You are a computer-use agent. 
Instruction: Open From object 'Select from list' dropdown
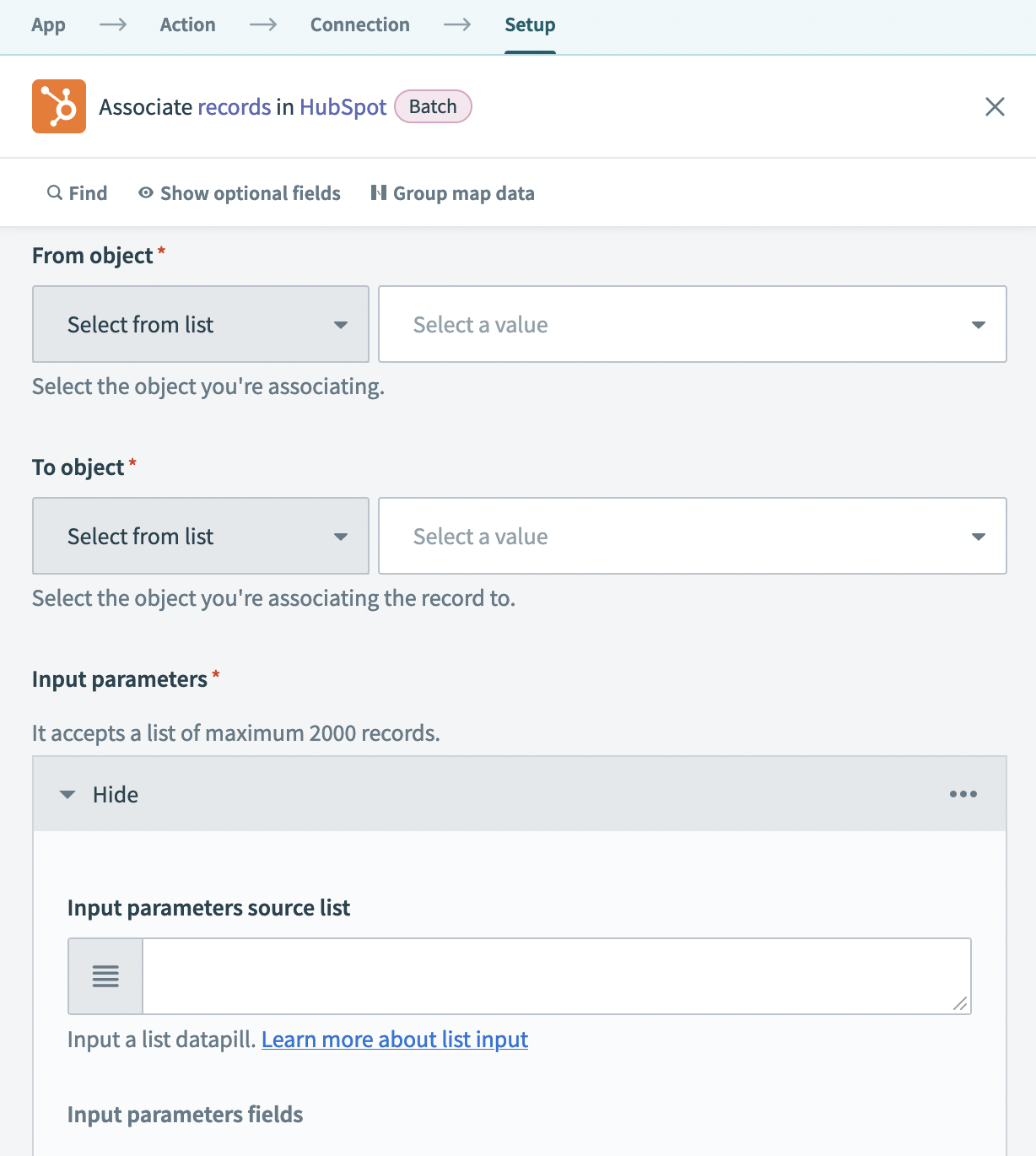point(201,325)
